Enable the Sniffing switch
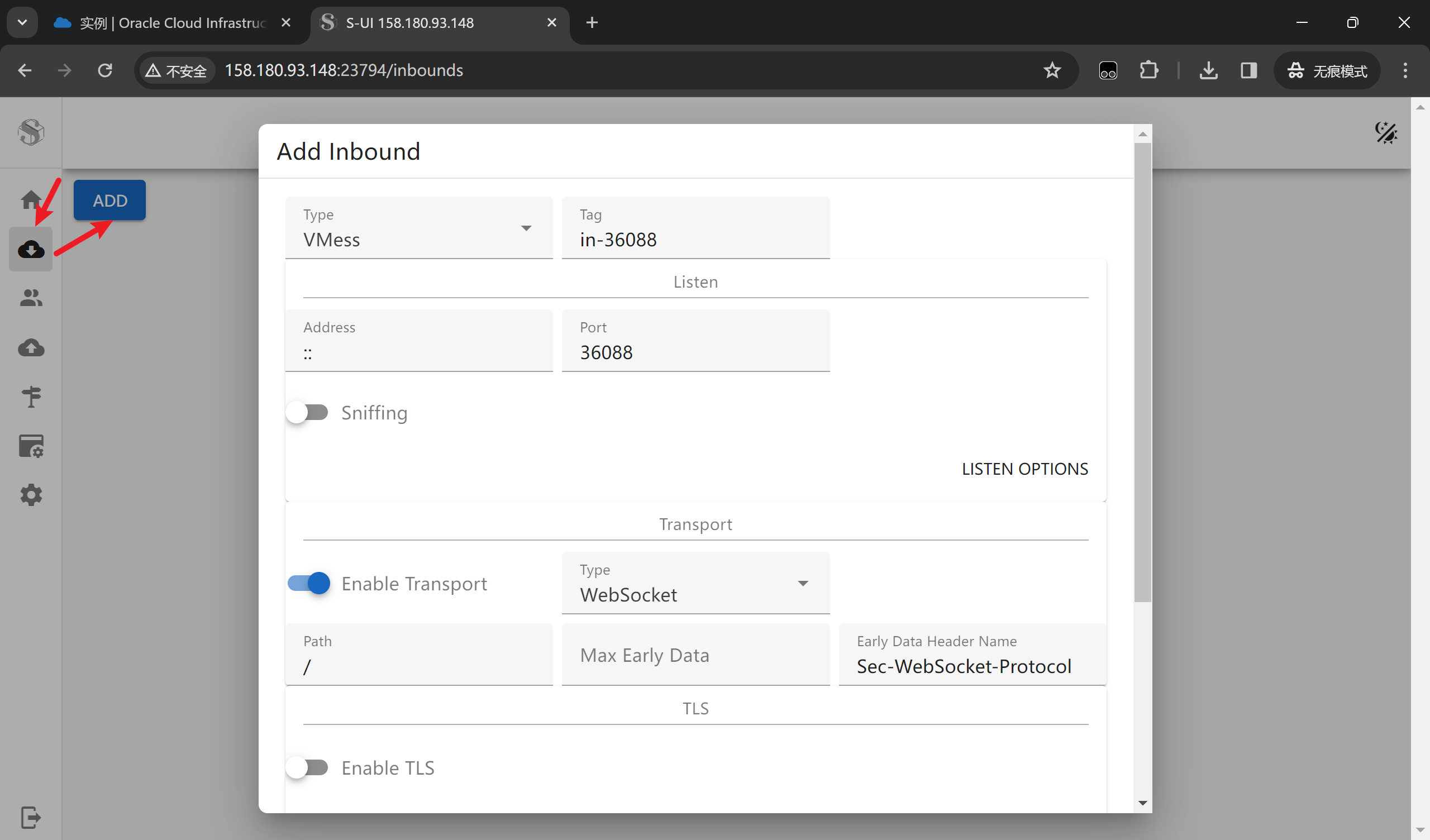 point(307,413)
